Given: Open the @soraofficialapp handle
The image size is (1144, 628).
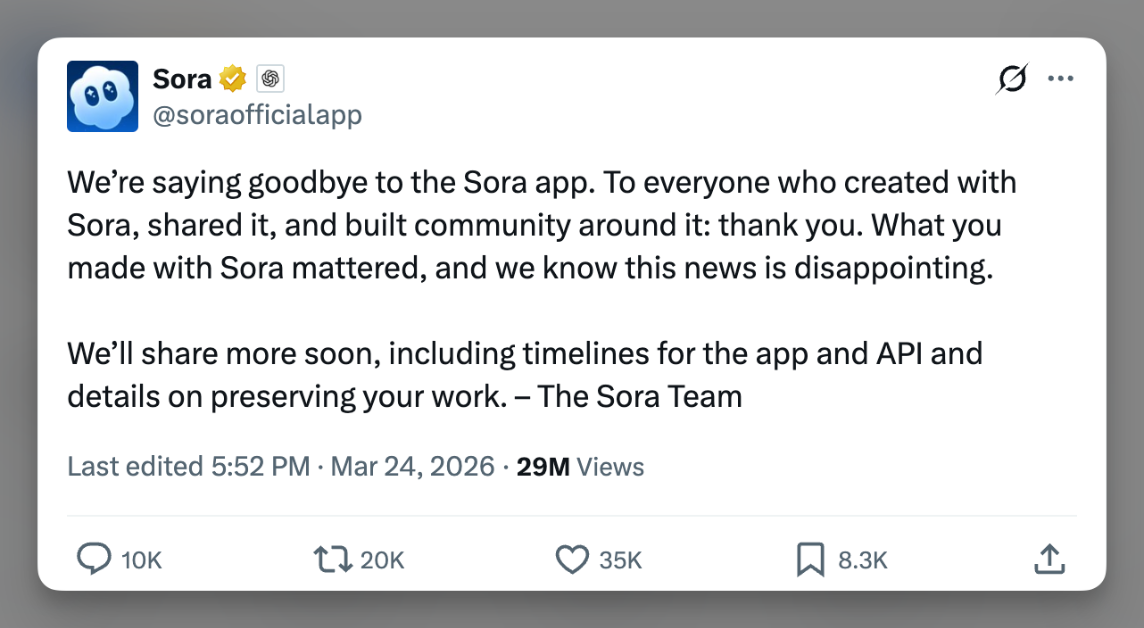Looking at the screenshot, I should (x=257, y=115).
